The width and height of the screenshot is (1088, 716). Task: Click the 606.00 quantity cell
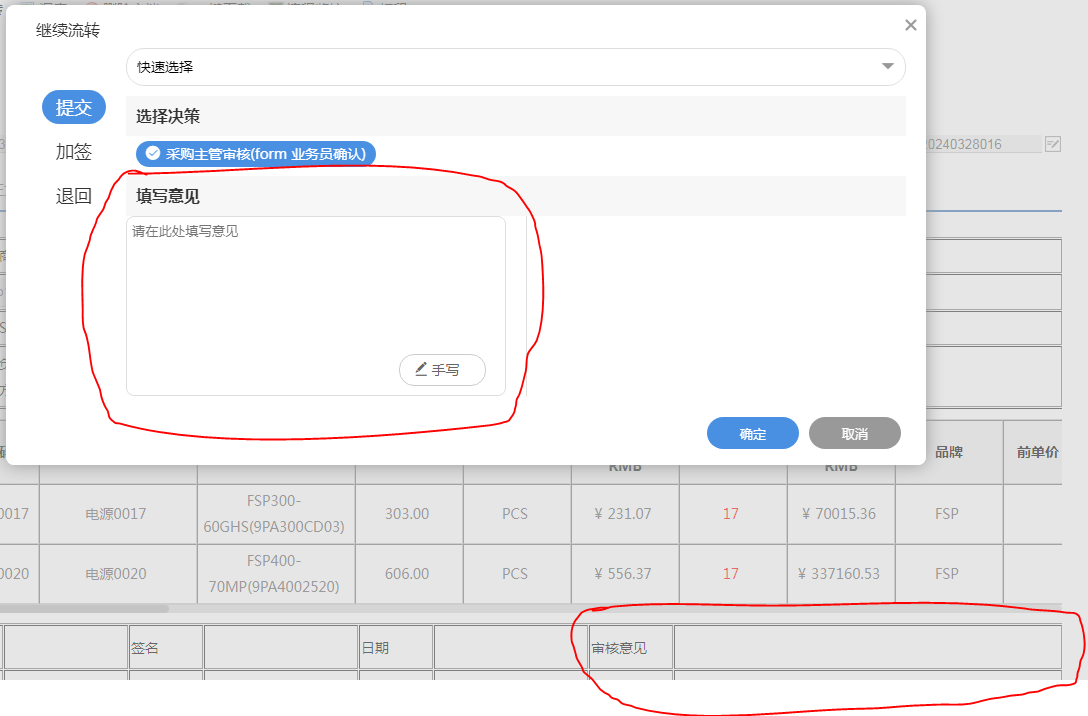click(x=409, y=574)
